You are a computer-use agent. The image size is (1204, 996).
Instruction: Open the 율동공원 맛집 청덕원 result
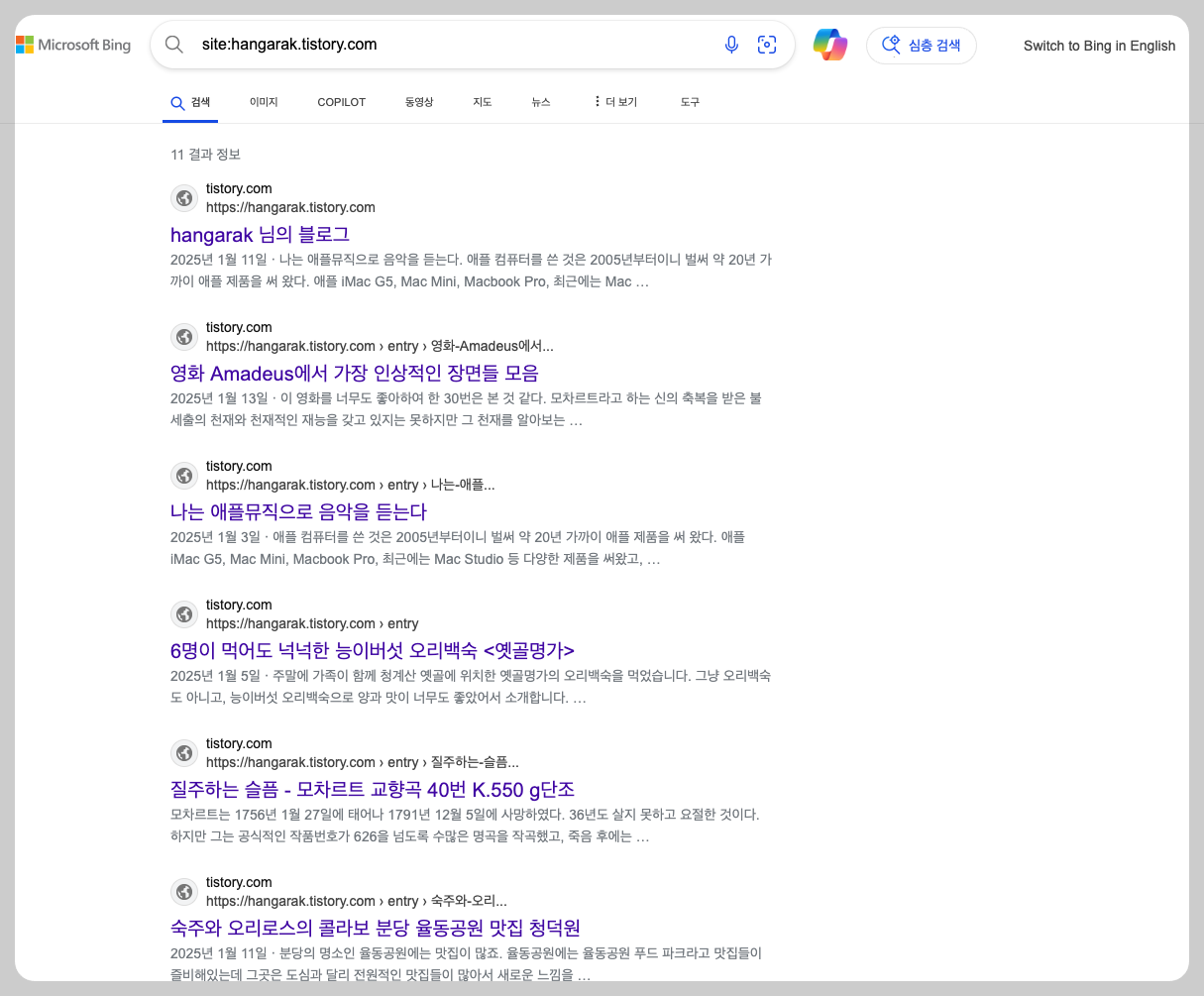point(376,929)
